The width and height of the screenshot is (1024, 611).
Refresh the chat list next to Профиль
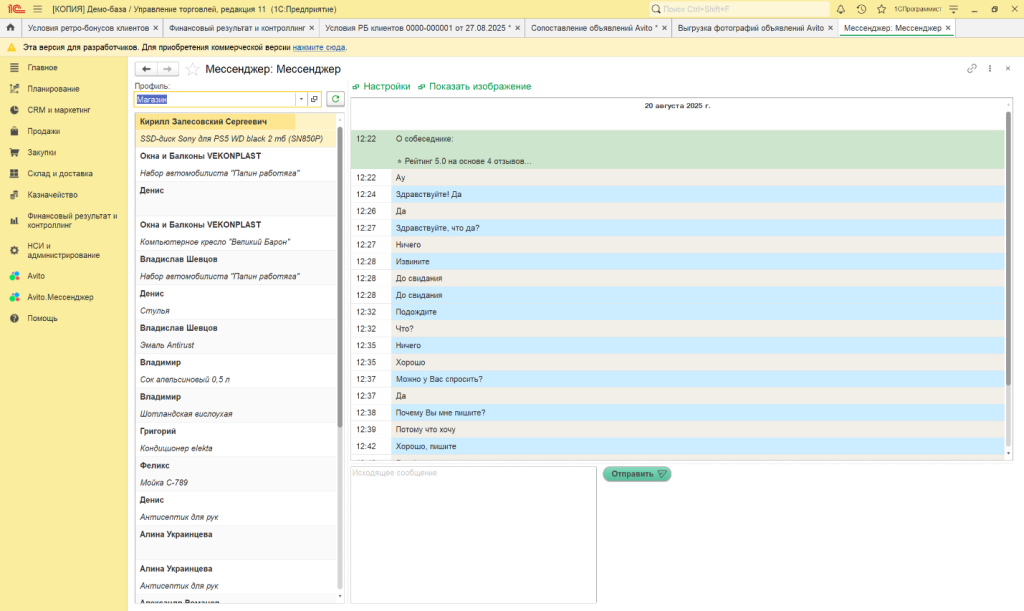(x=336, y=99)
